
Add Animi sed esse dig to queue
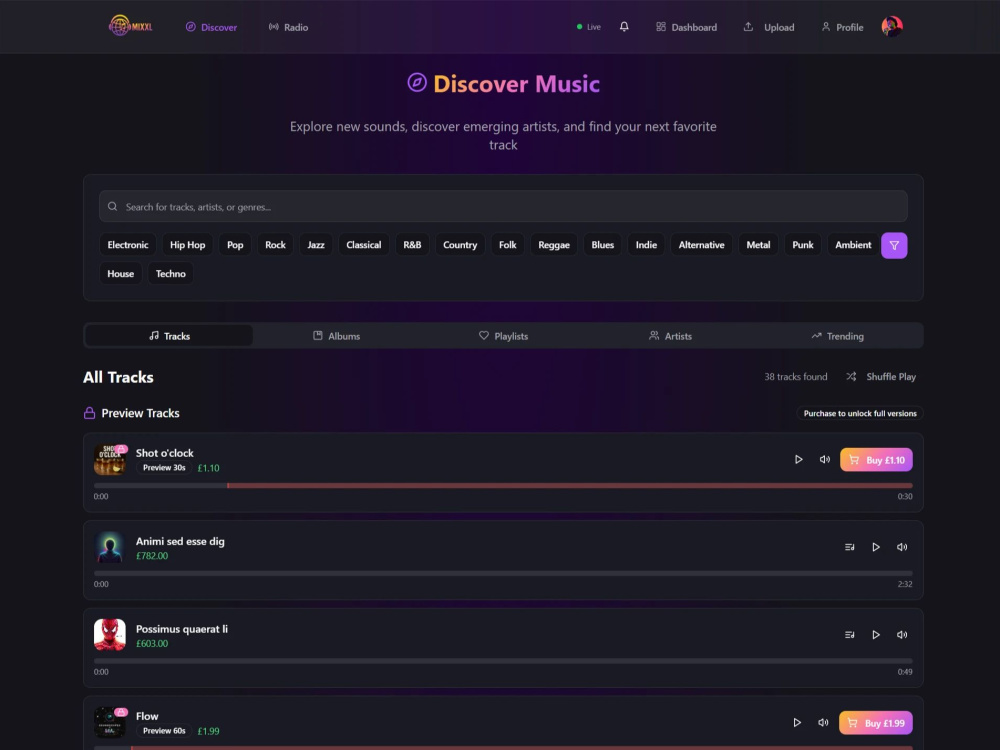pos(849,547)
